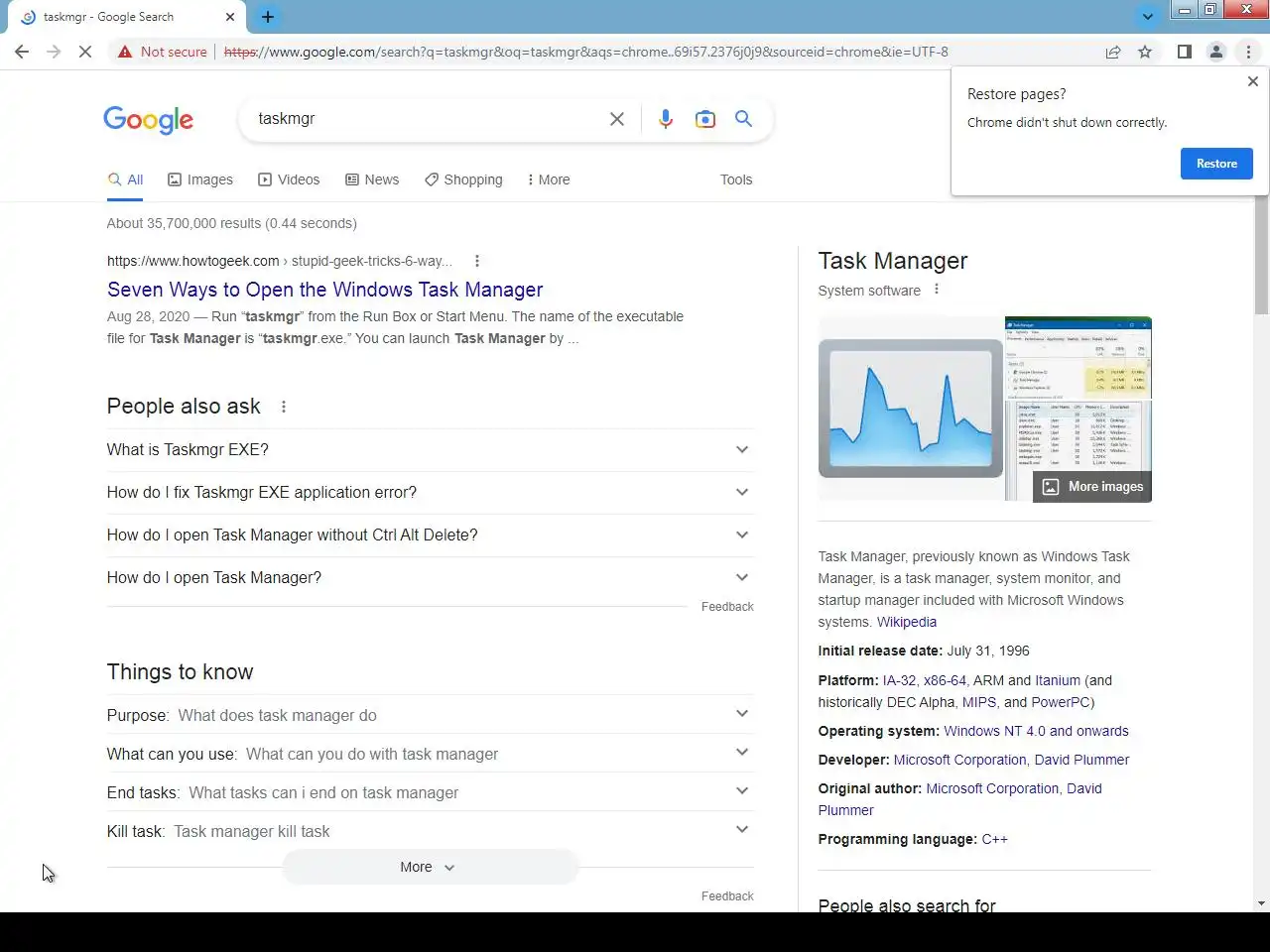Switch to the Images tab
The width and height of the screenshot is (1270, 952).
[200, 179]
